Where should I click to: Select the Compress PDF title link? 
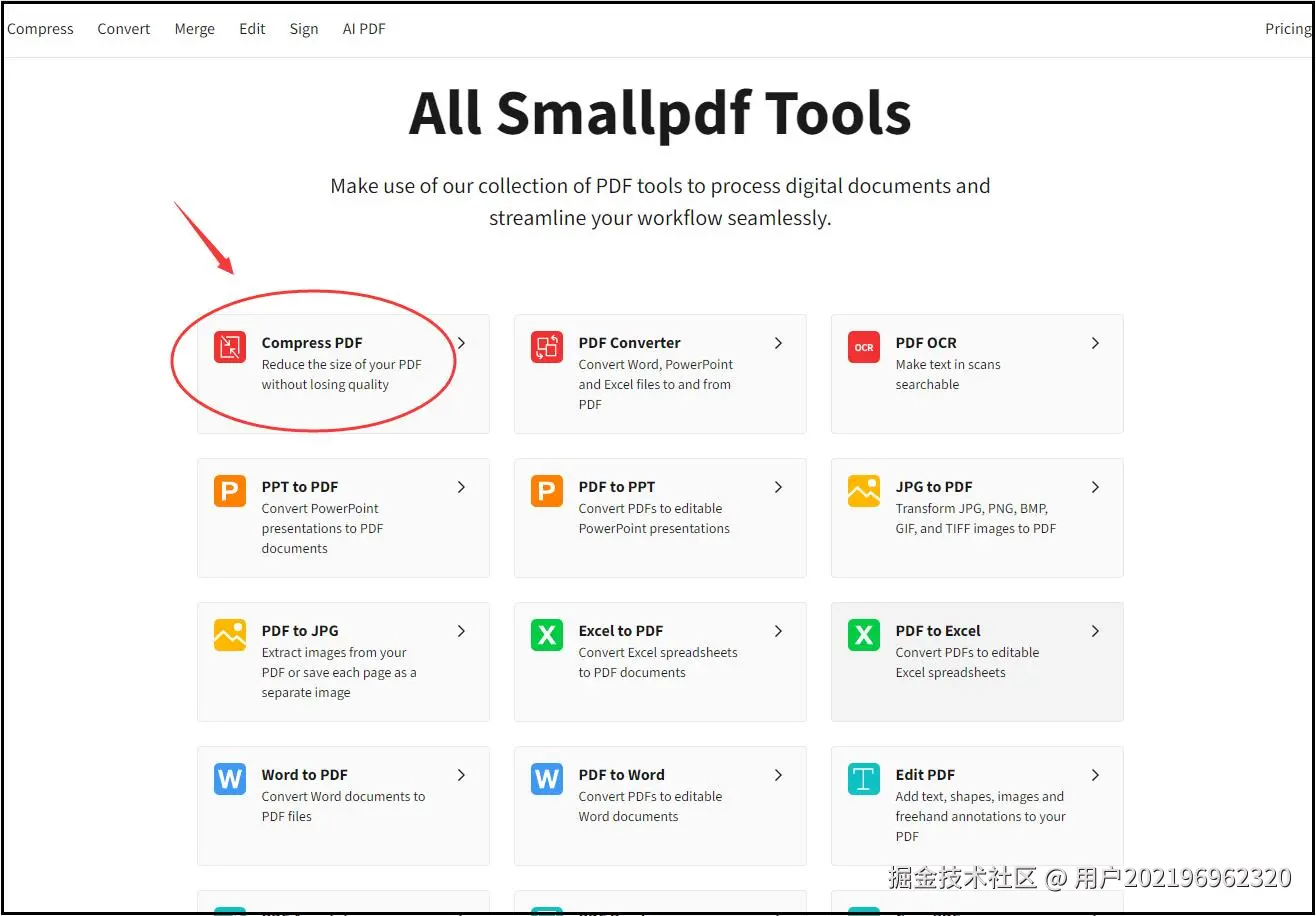312,343
